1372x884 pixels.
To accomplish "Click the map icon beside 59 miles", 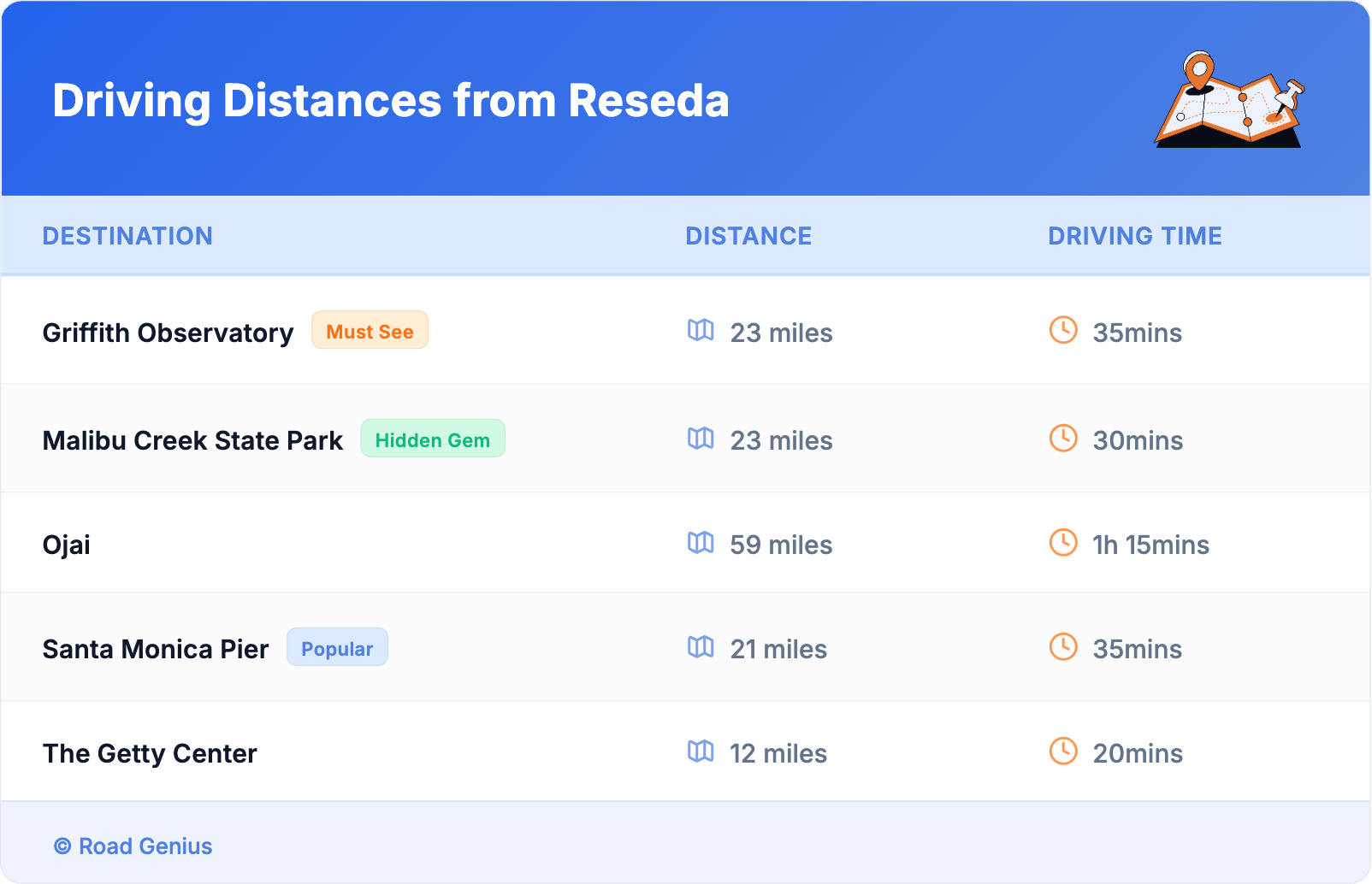I will click(x=701, y=543).
